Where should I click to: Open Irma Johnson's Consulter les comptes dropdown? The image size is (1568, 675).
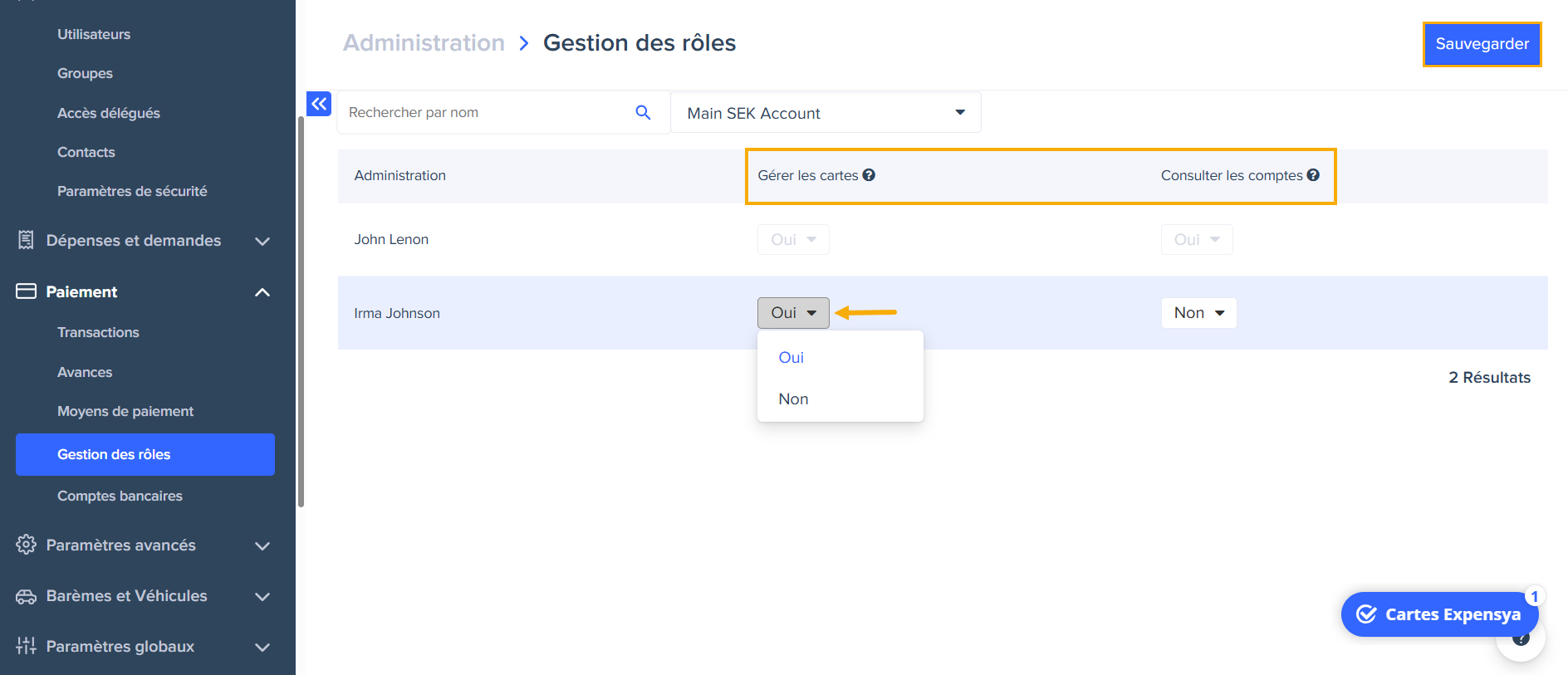click(x=1198, y=313)
